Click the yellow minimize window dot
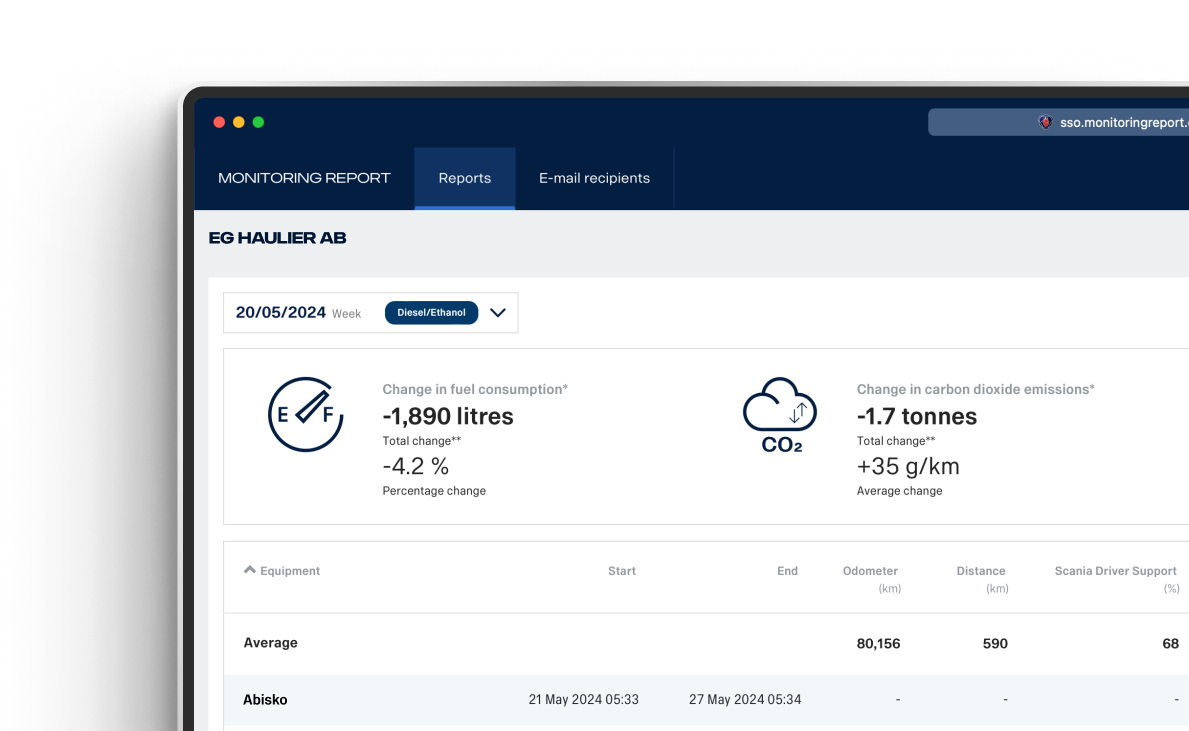This screenshot has height=731, width=1189. click(x=238, y=122)
